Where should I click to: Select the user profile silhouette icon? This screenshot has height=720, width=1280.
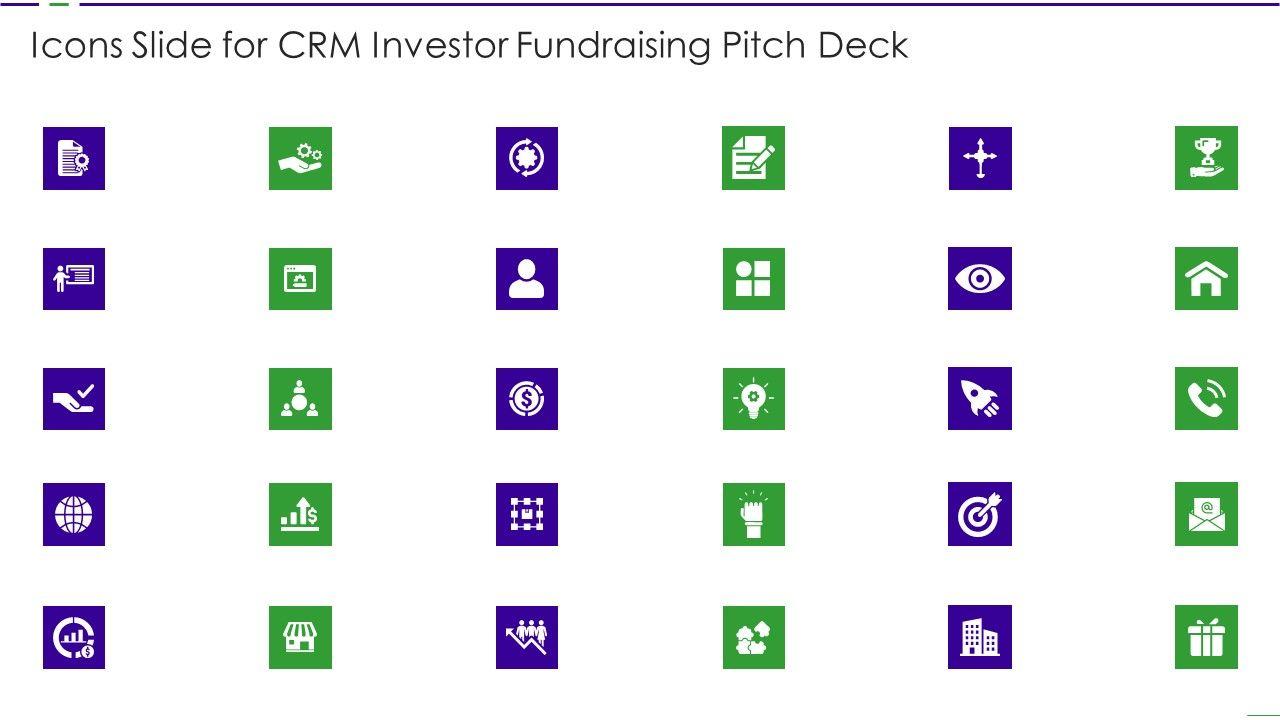pyautogui.click(x=527, y=278)
